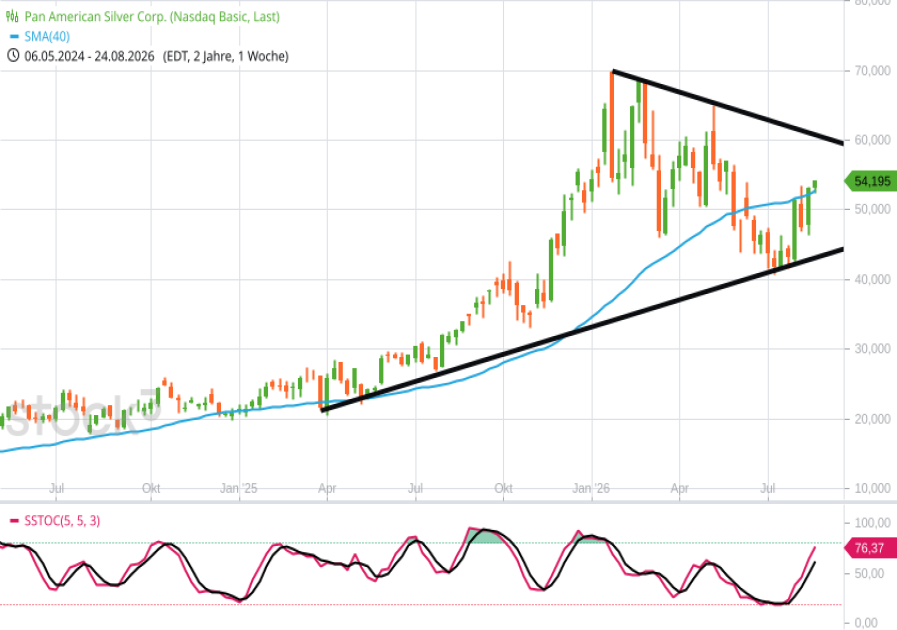897x630 pixels.
Task: Click the candlestick chart icon beside Pan American Silver
Action: coord(12,17)
